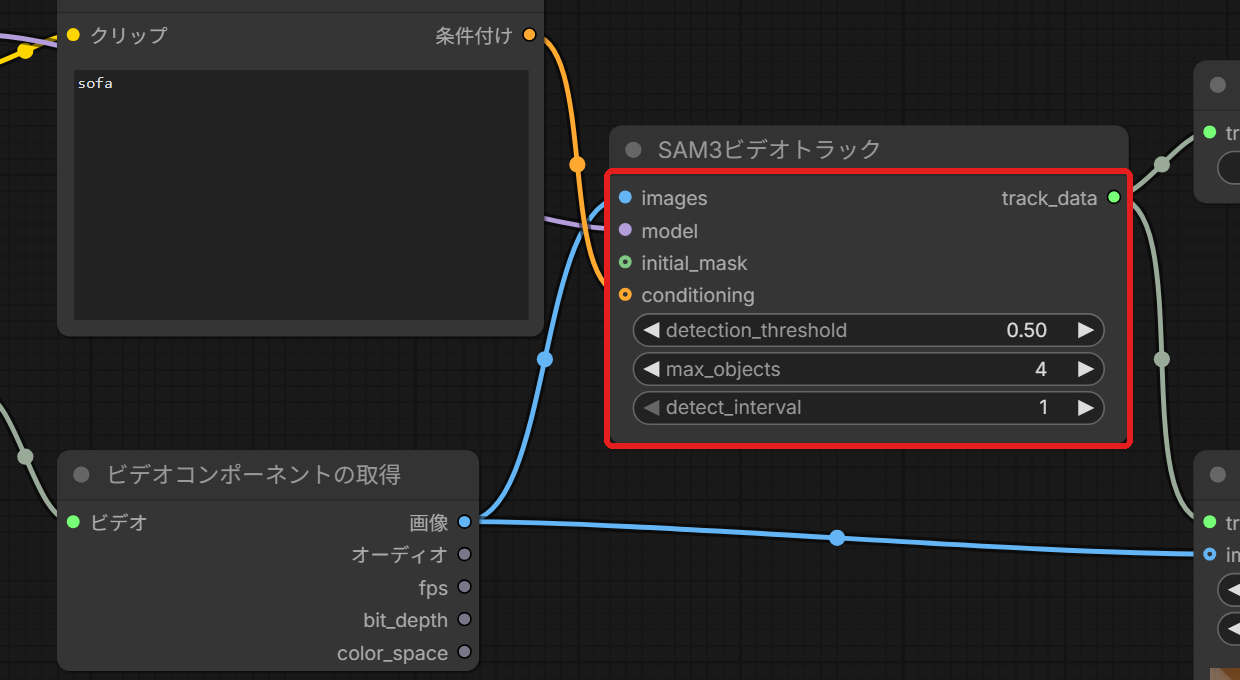
Task: Click midpoint dot on long horizontal blue wire
Action: pyautogui.click(x=837, y=538)
